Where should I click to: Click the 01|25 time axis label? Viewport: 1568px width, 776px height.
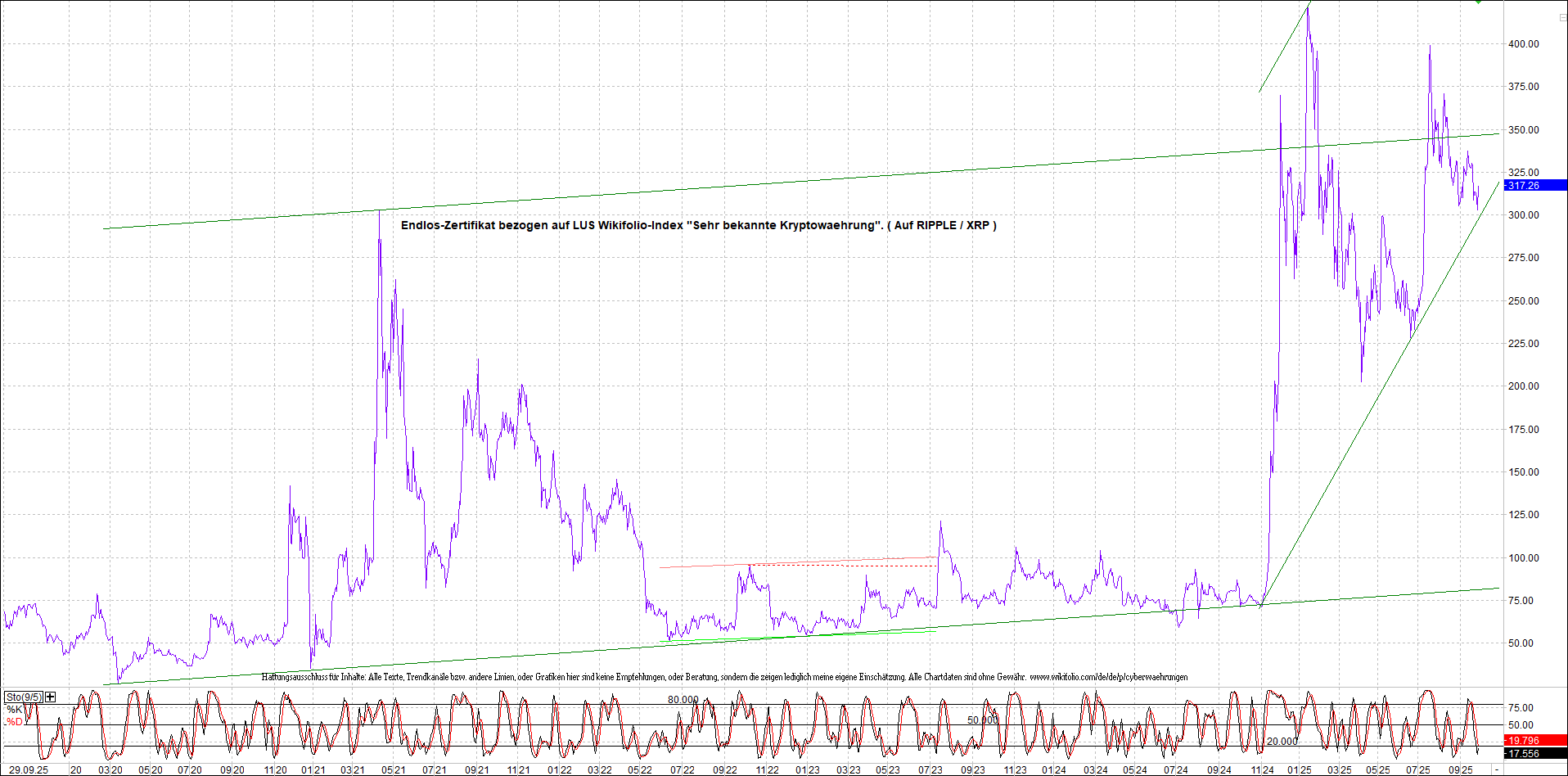point(1299,769)
